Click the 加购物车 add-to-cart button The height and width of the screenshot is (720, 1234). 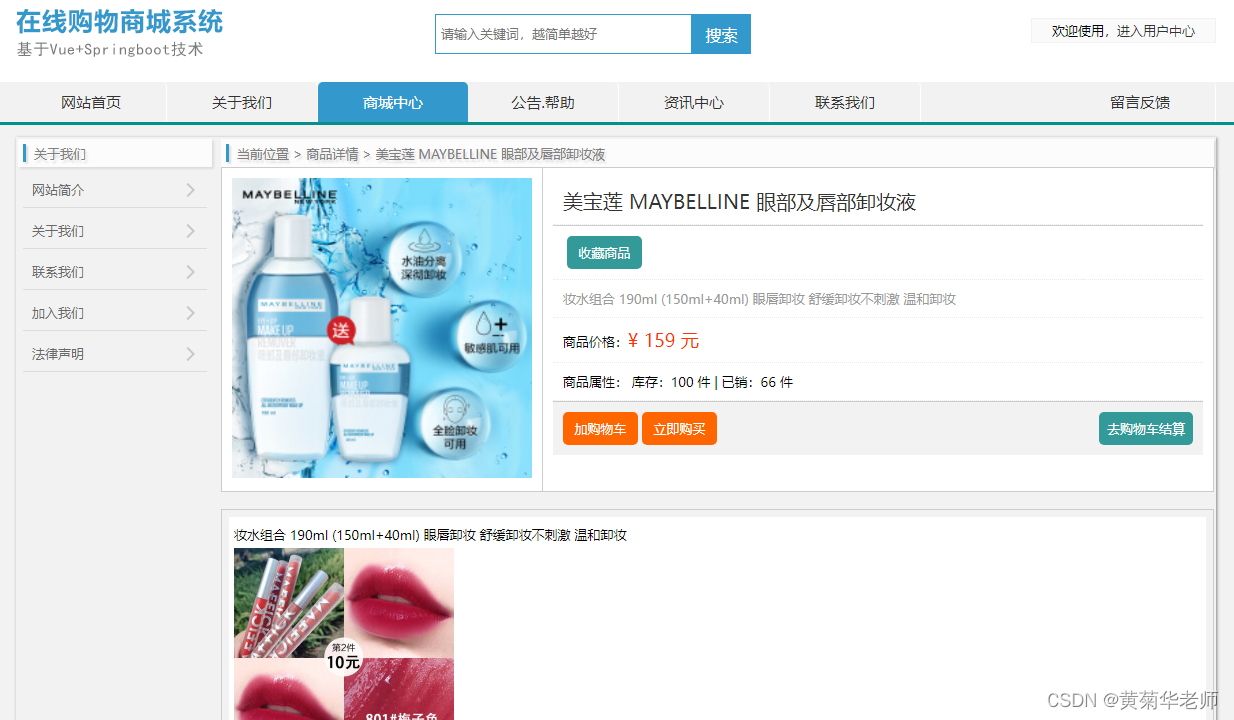[x=600, y=429]
